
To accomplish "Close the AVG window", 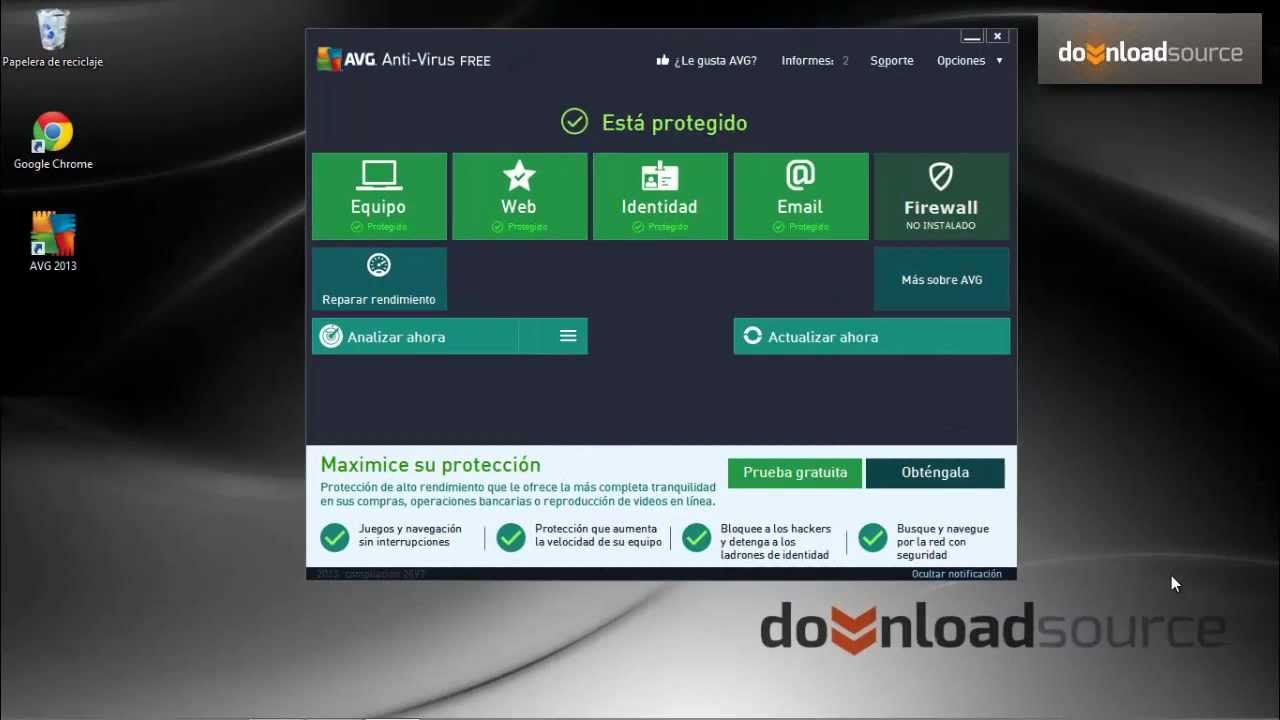I will pyautogui.click(x=997, y=36).
